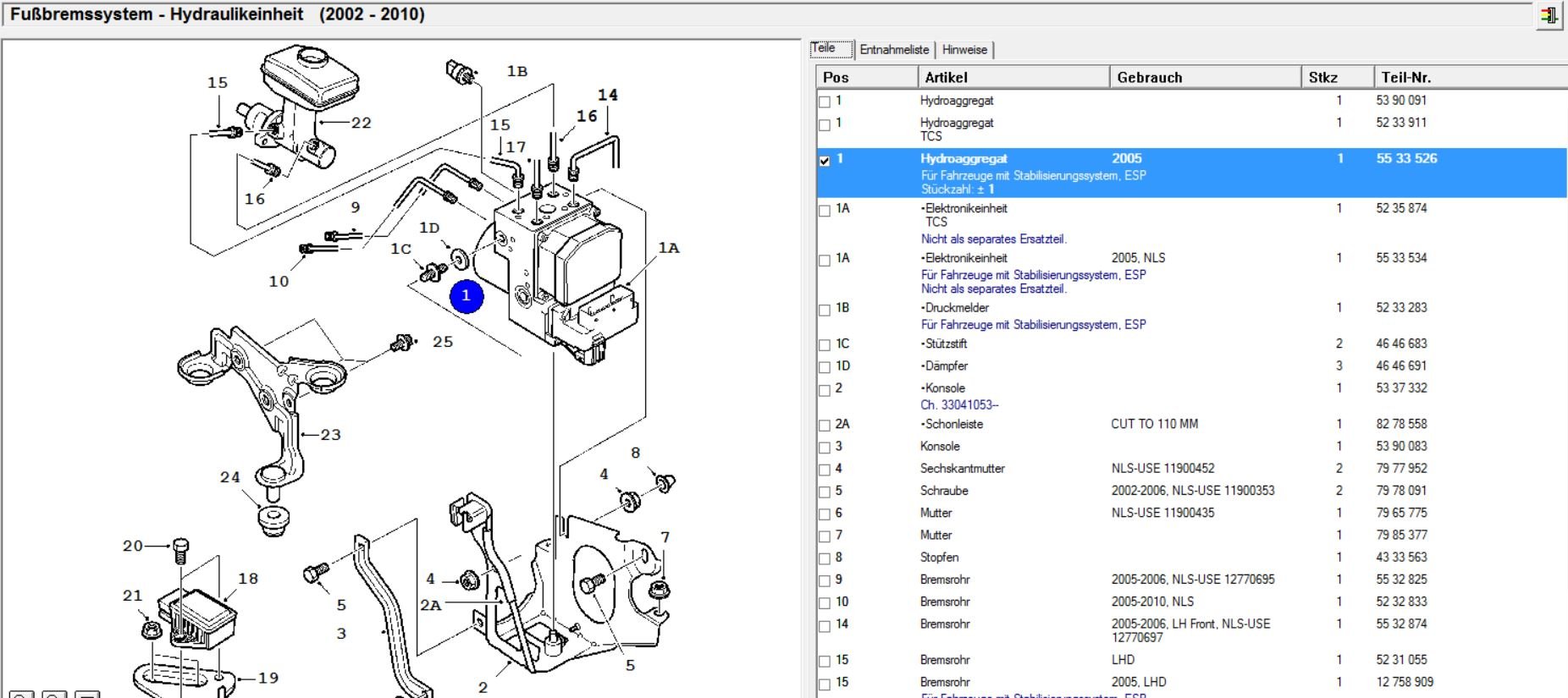Viewport: 1568px width, 698px height.
Task: Click callout 25 next to the bolt
Action: pos(443,342)
